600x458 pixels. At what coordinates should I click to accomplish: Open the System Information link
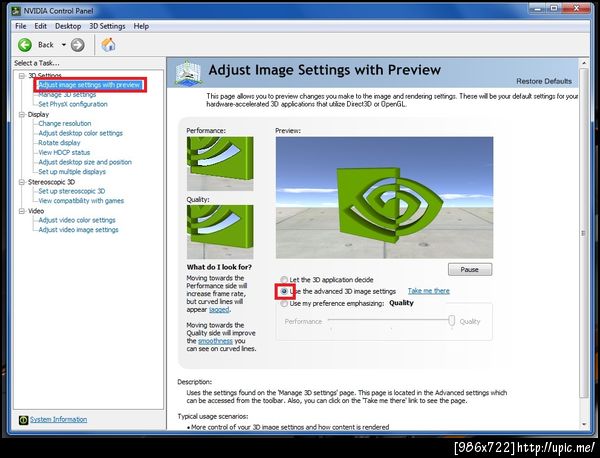(x=59, y=419)
